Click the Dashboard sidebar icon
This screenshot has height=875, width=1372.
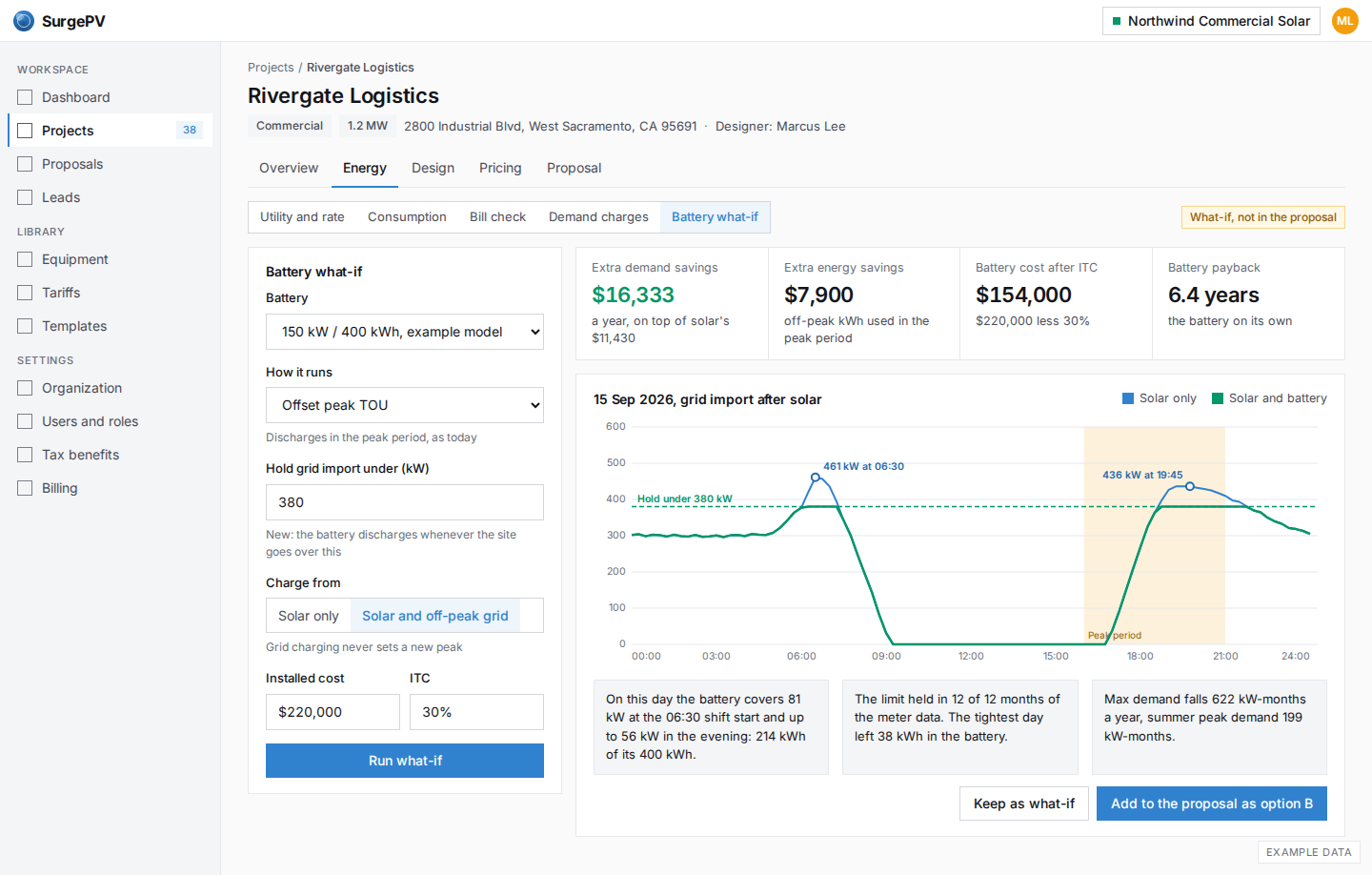25,97
